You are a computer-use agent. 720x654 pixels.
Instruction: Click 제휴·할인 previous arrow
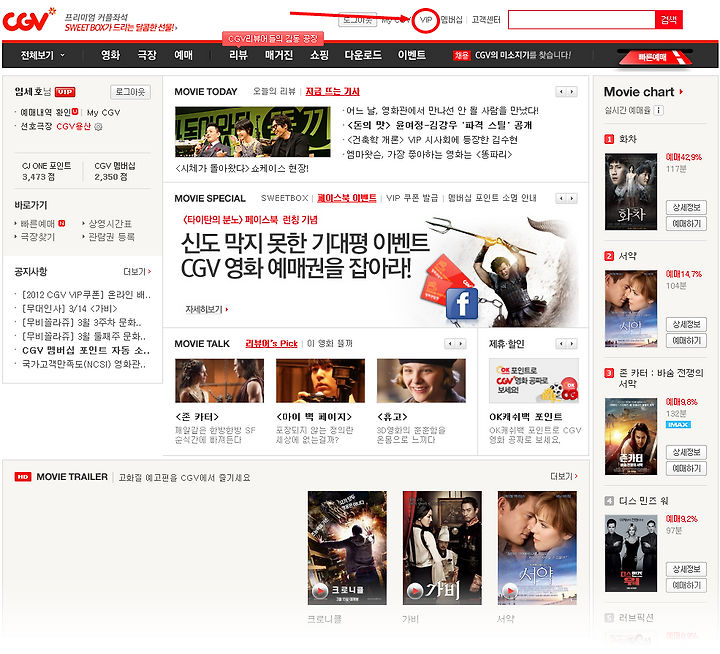pos(561,344)
